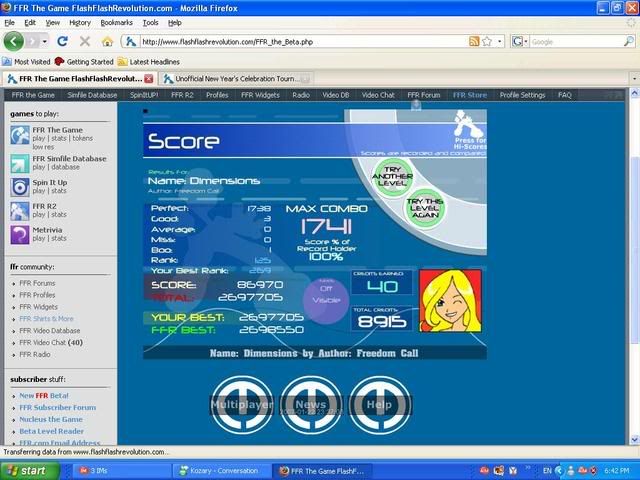The image size is (640, 480).
Task: Click the FFR R2 sidebar icon
Action: coord(20,210)
